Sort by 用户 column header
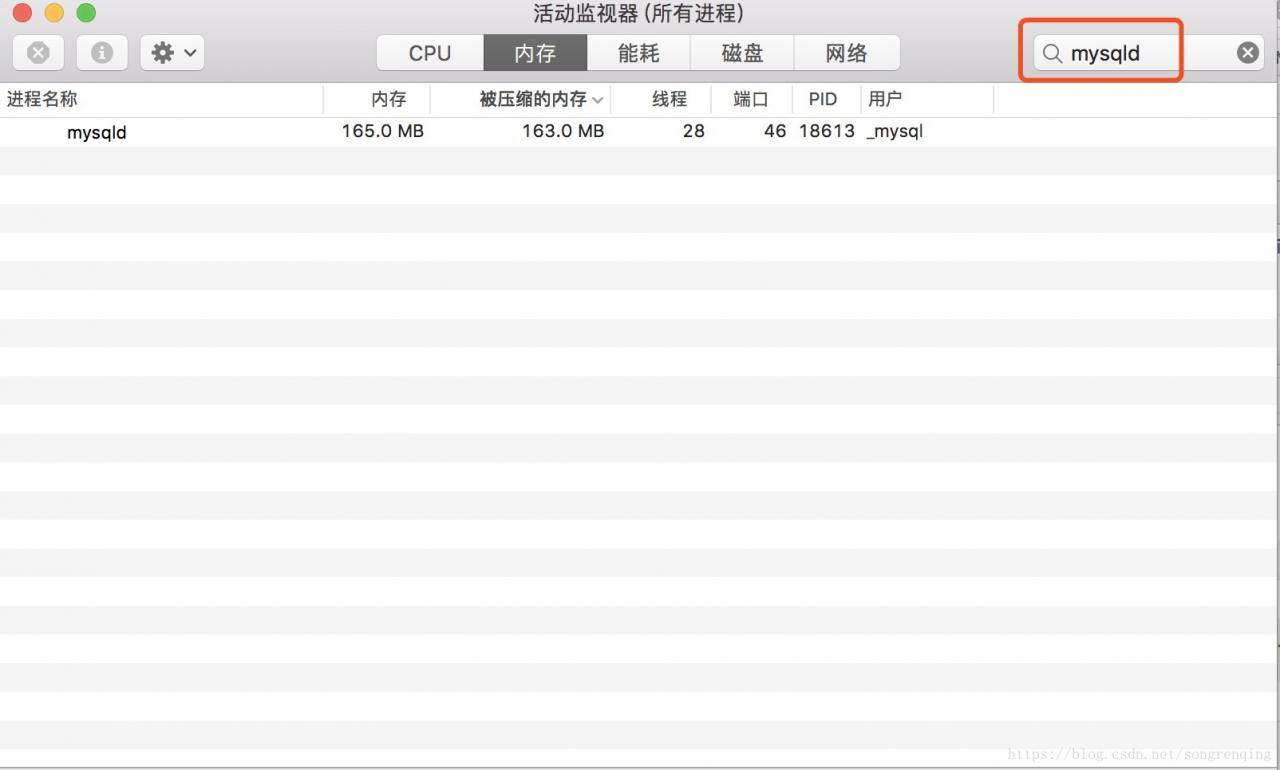1280x770 pixels. pyautogui.click(x=885, y=99)
